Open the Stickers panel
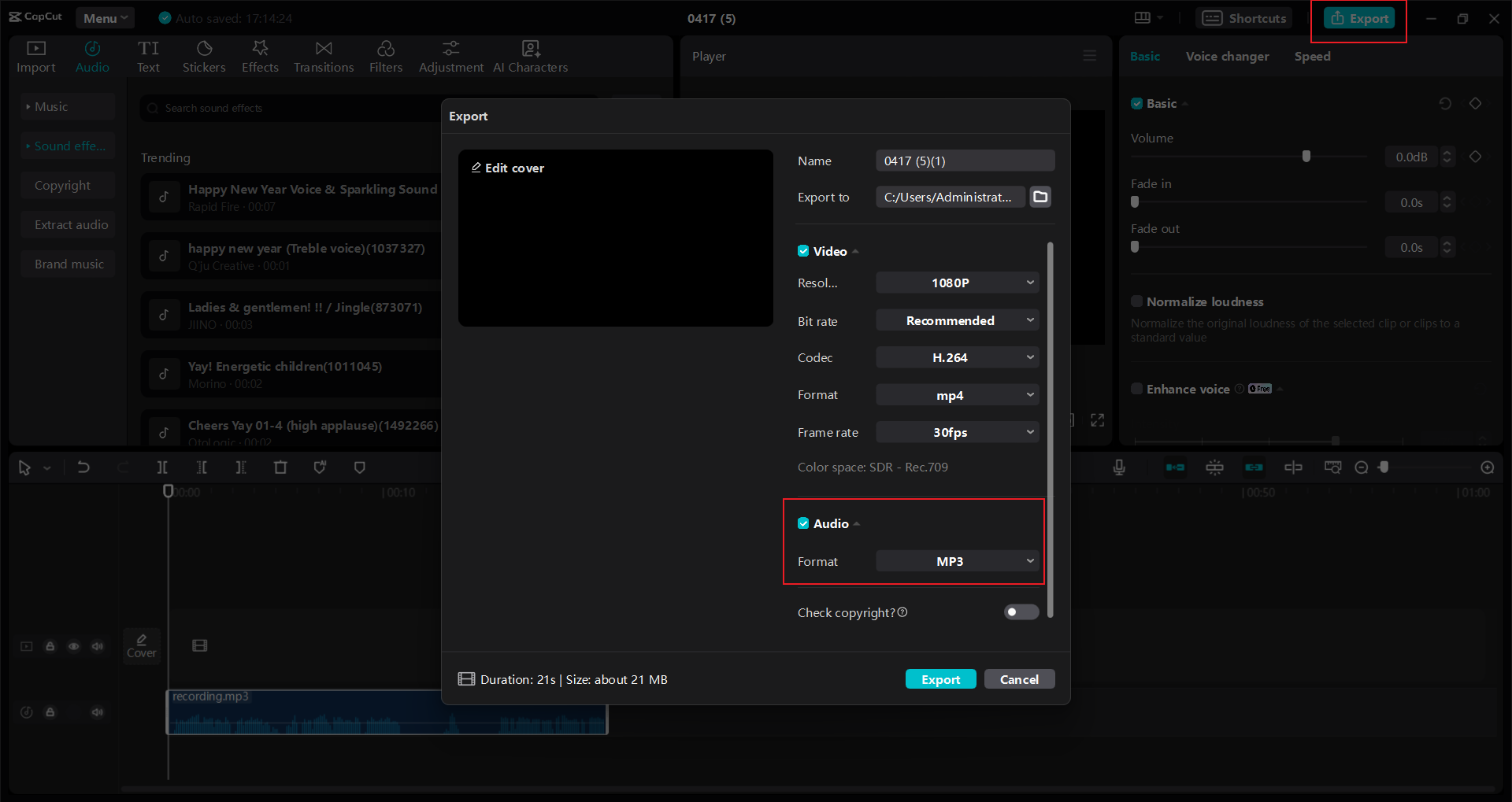 point(204,57)
